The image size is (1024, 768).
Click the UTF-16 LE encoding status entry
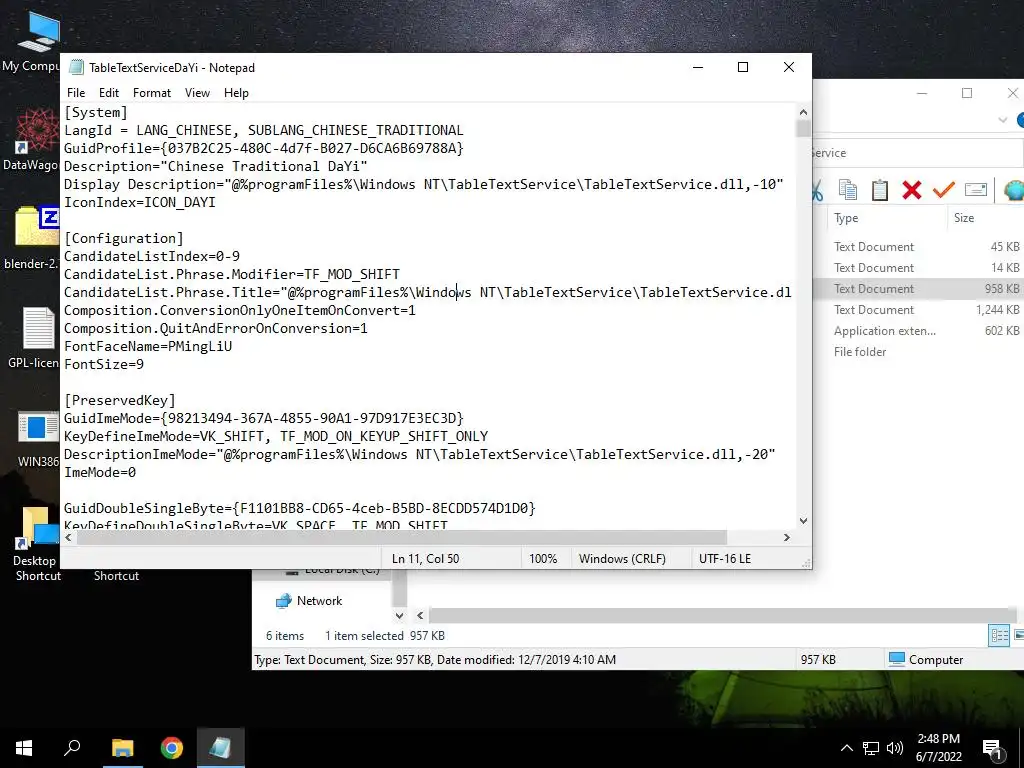coord(725,558)
